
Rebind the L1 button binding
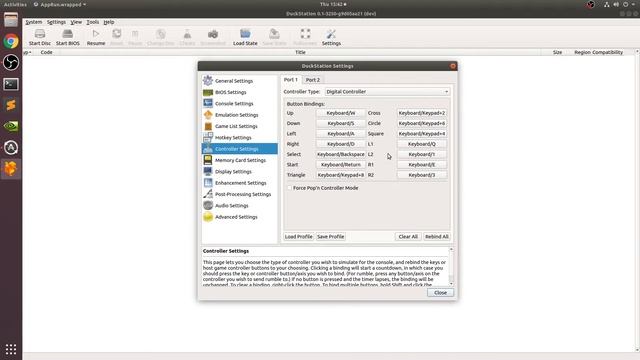point(422,144)
